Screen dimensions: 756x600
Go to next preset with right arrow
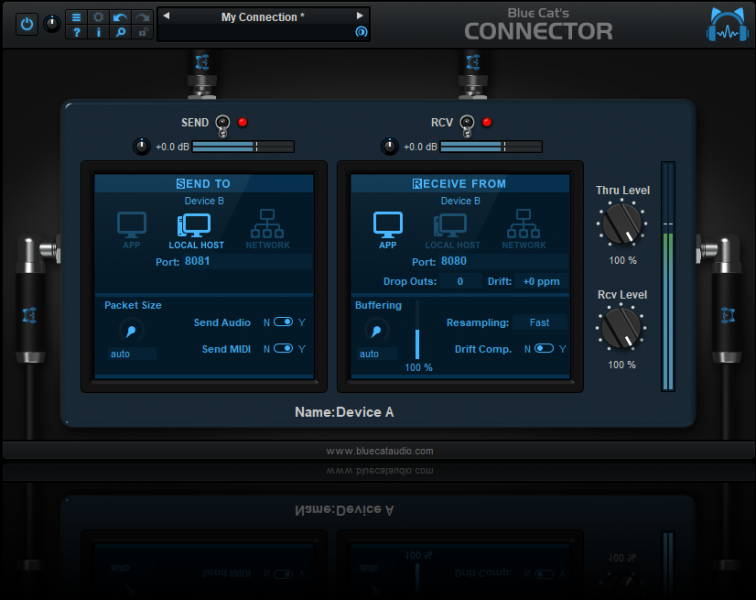tap(360, 15)
